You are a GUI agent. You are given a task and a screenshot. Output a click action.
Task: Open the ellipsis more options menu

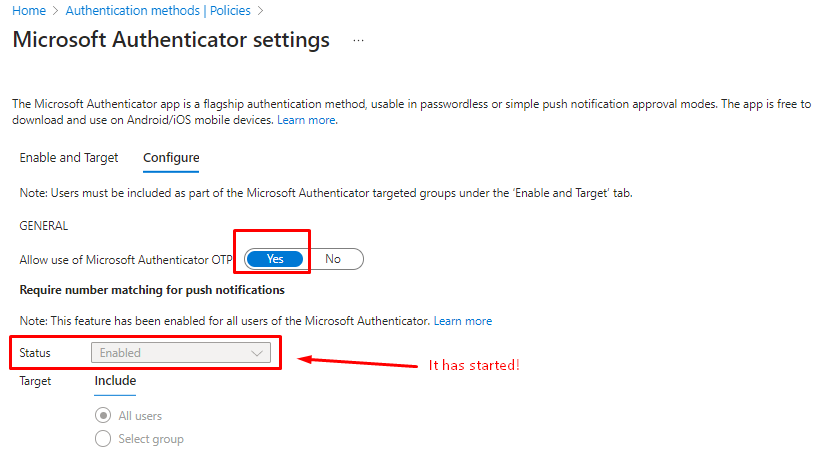[358, 41]
